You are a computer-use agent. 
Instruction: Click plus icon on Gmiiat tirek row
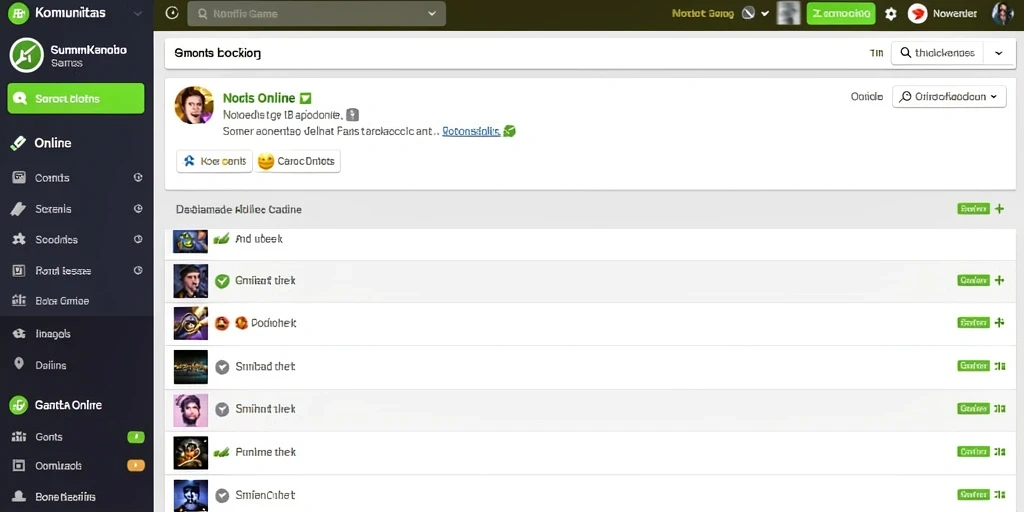click(x=999, y=280)
